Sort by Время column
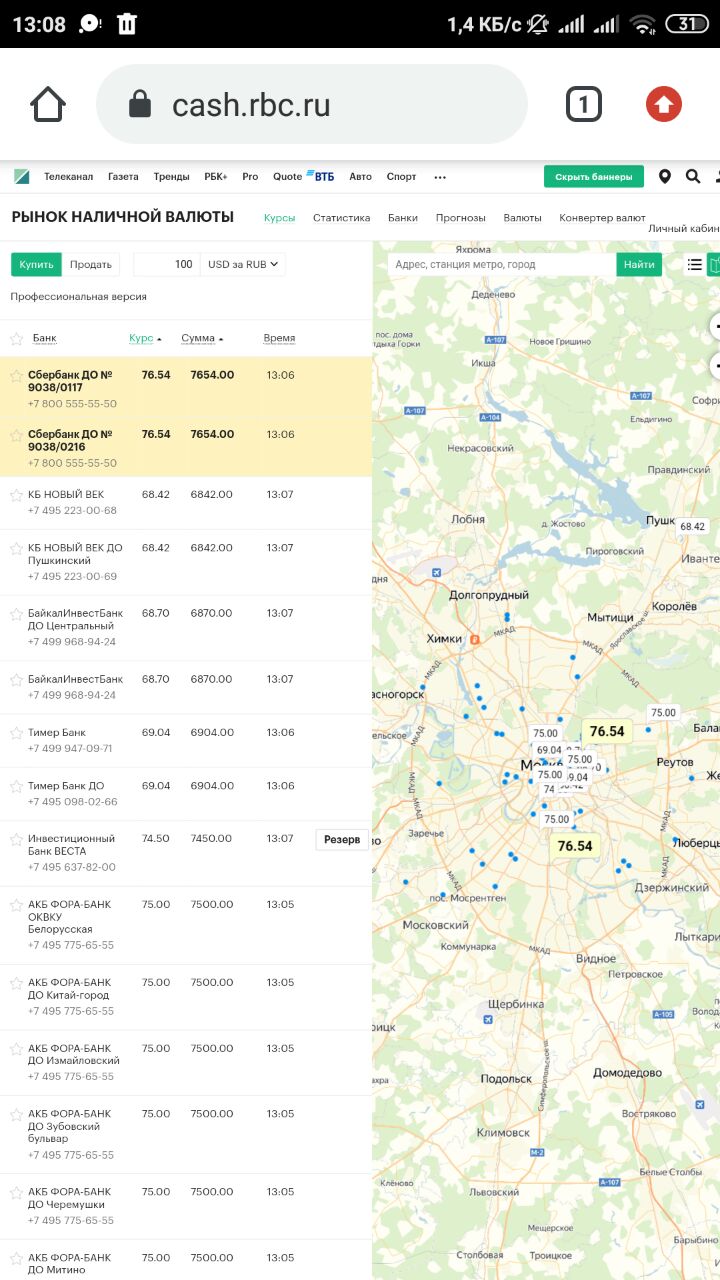Screen dimensions: 720x1280 point(279,338)
